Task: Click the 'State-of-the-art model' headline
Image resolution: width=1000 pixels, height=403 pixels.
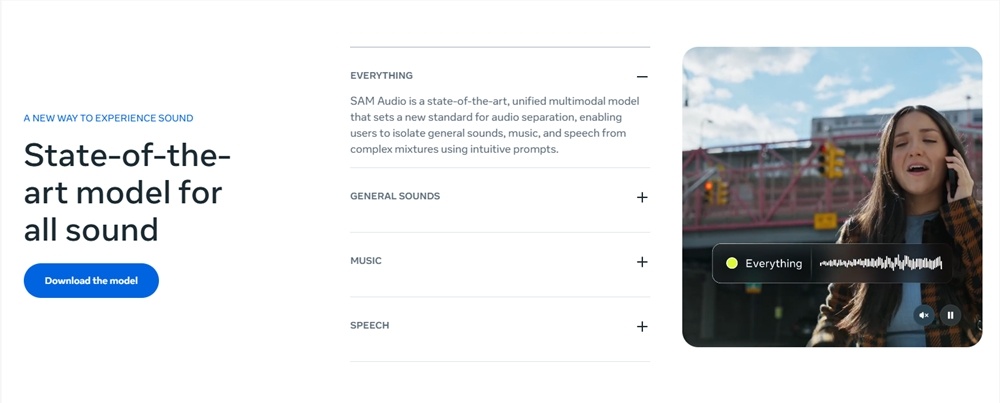Action: pyautogui.click(x=127, y=192)
